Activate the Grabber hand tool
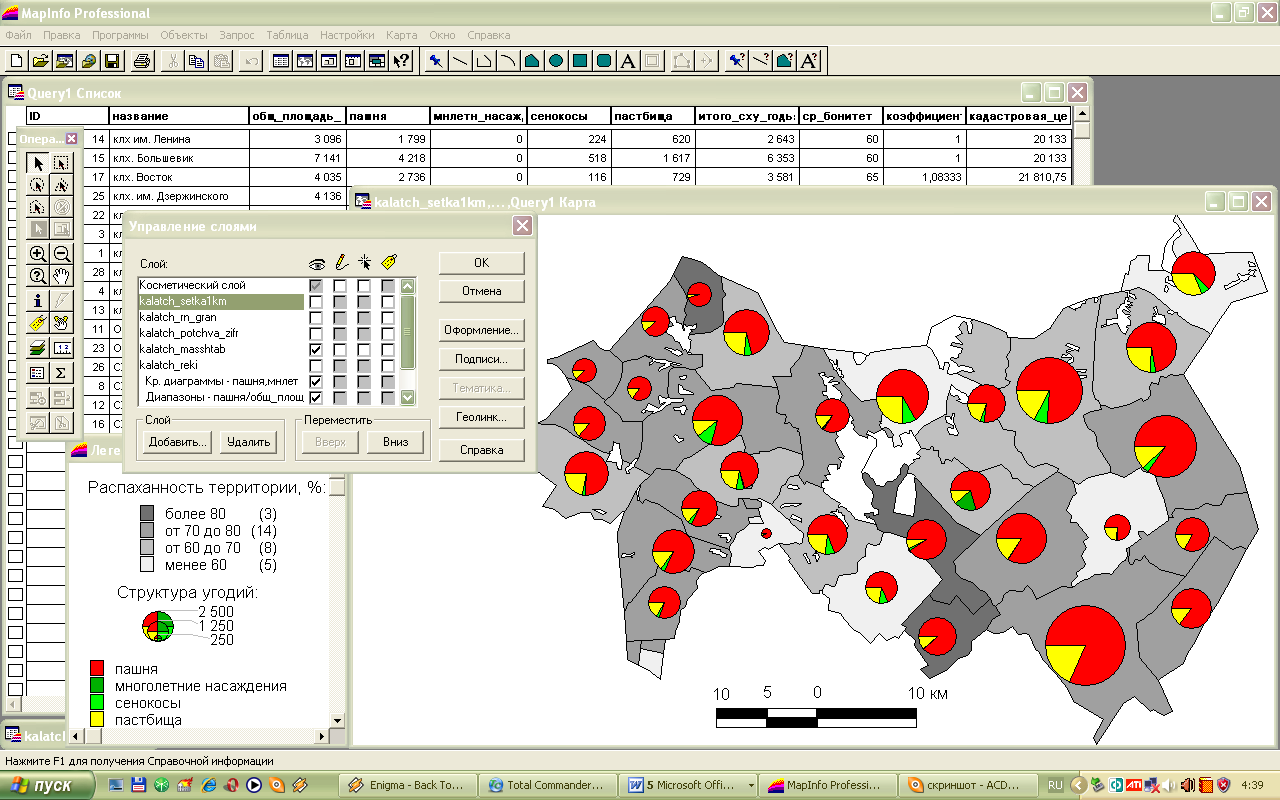1280x800 pixels. click(62, 276)
